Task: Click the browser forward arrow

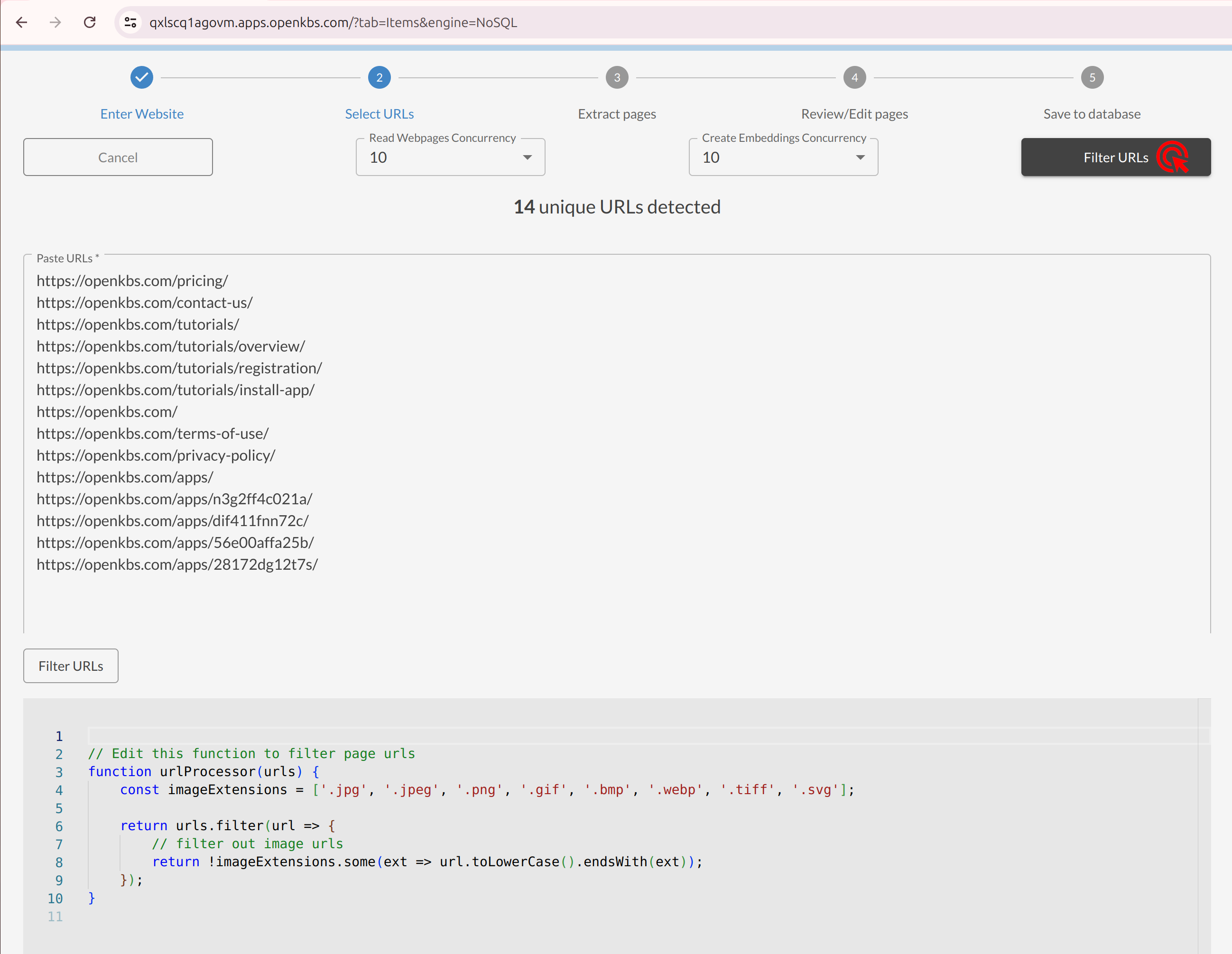Action: coord(56,23)
